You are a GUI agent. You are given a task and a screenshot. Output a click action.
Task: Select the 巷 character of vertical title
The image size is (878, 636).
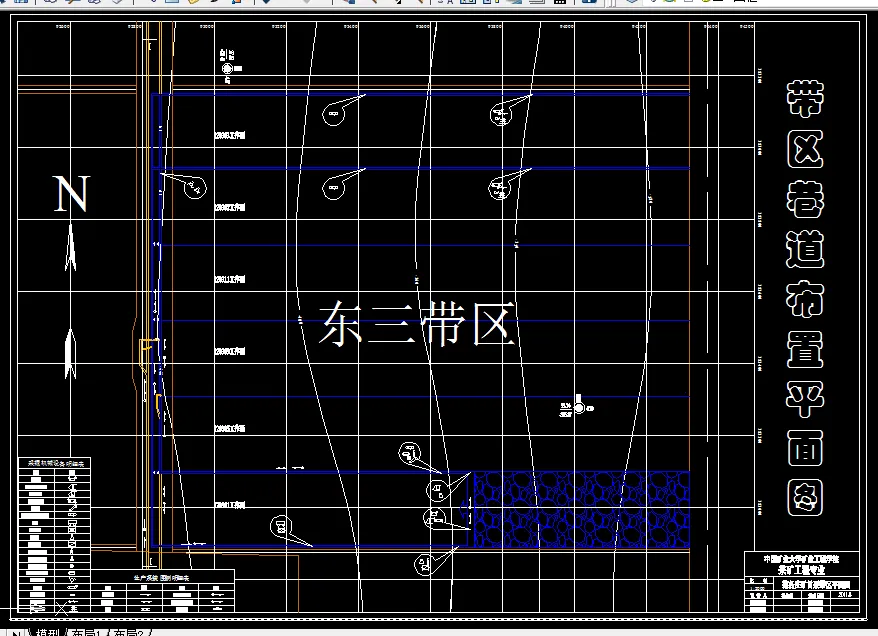[805, 199]
